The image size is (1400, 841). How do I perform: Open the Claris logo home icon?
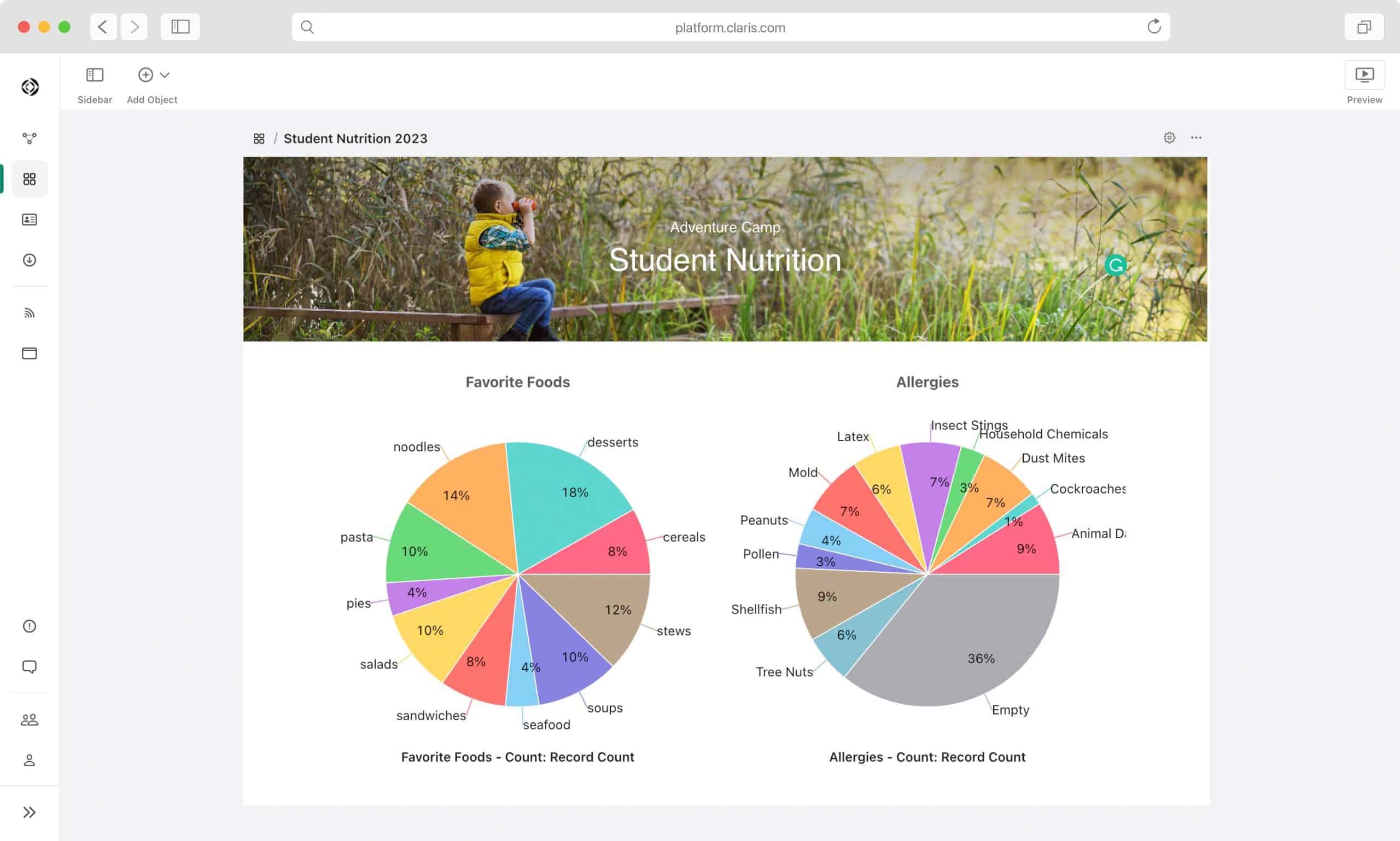(30, 86)
